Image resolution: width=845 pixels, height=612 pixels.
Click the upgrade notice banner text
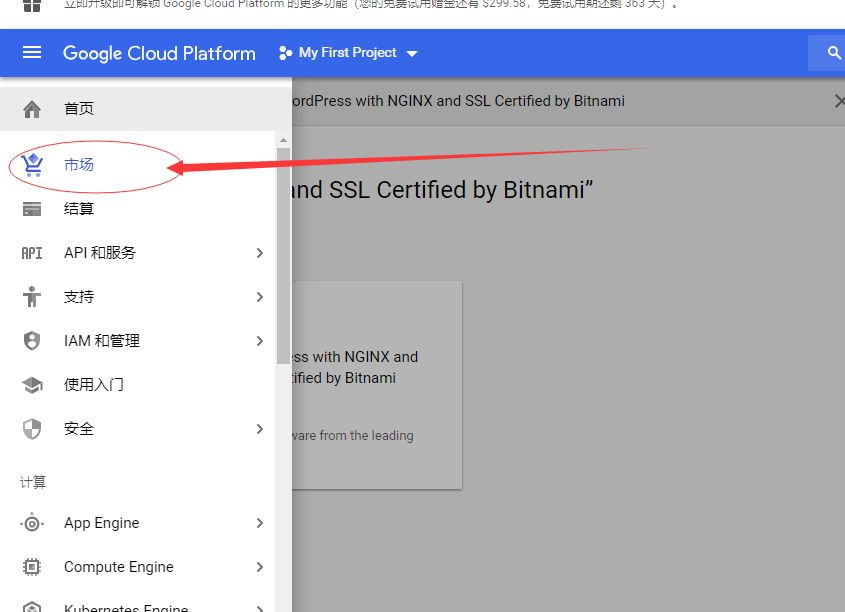click(x=371, y=5)
